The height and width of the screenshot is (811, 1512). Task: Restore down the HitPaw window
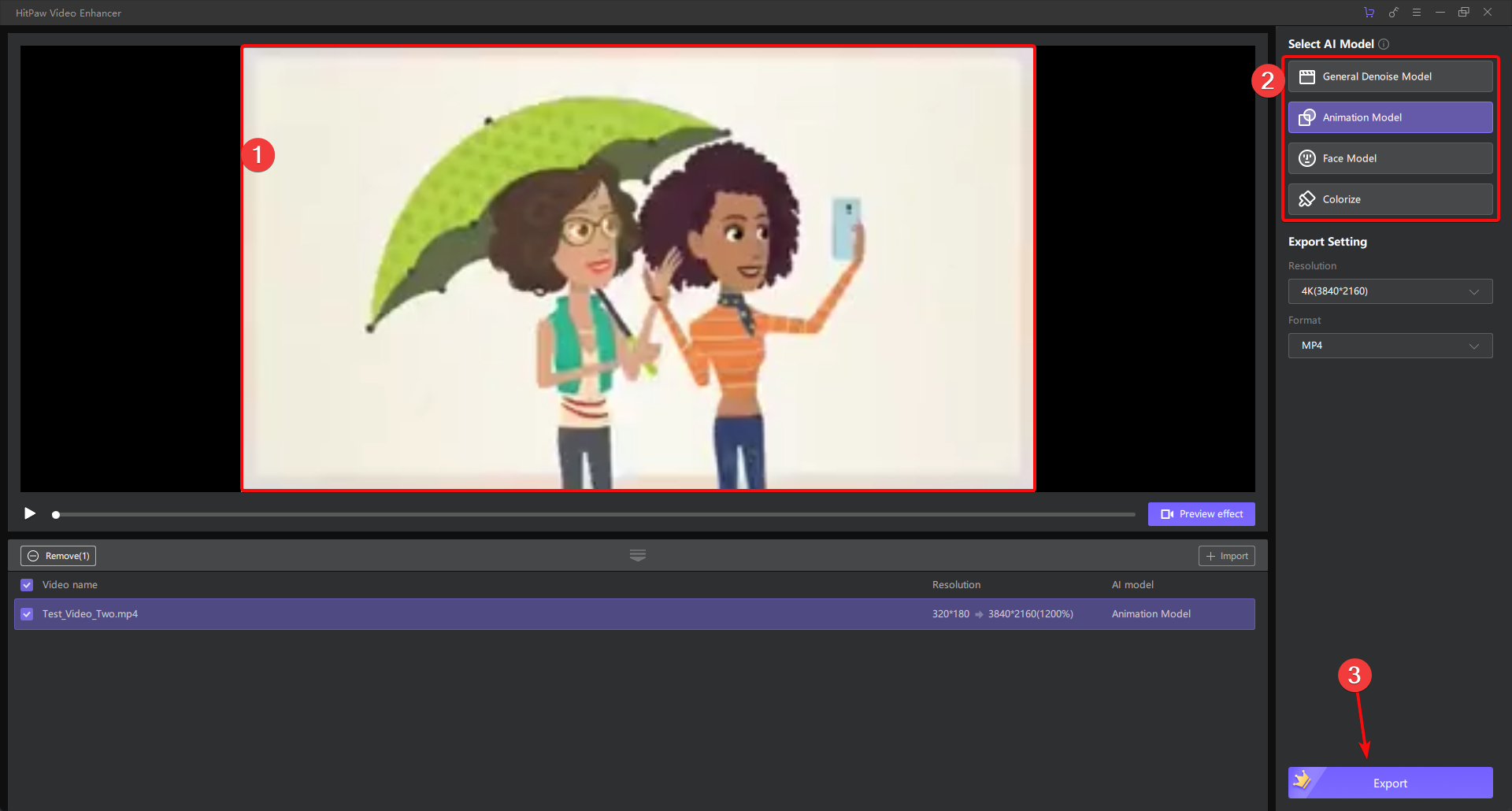(1464, 13)
